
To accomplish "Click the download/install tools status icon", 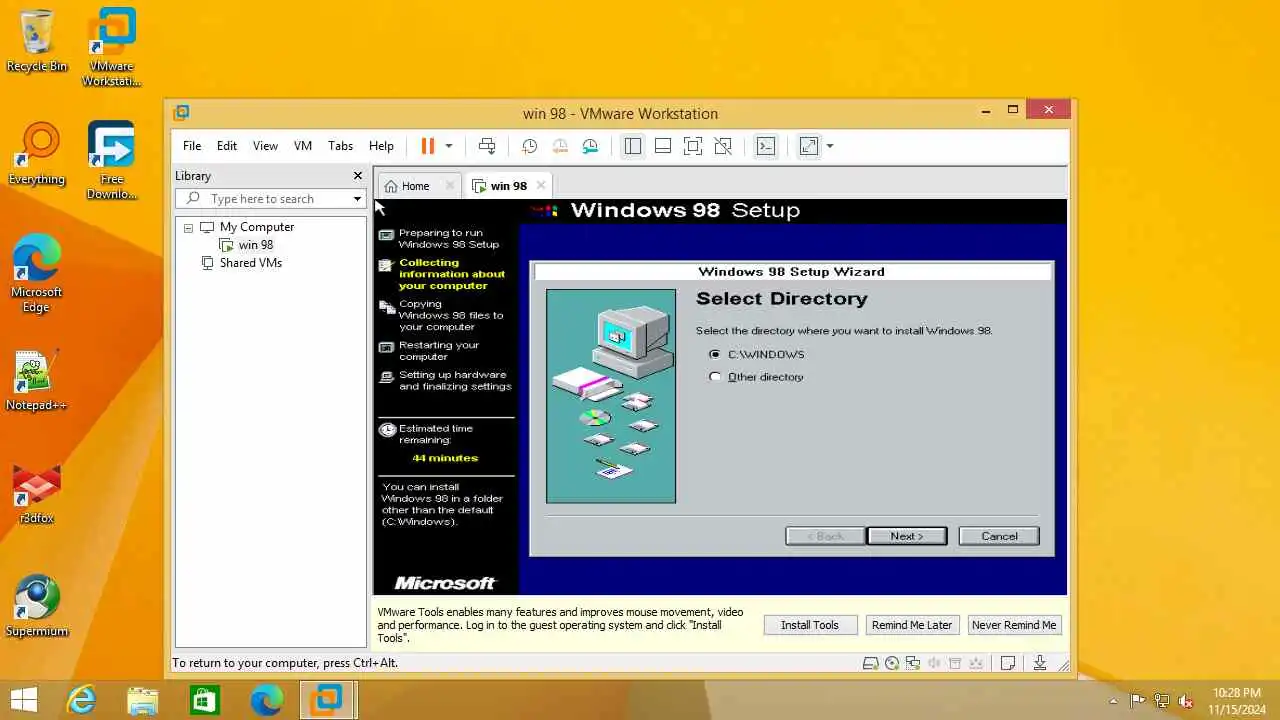I will click(1040, 663).
